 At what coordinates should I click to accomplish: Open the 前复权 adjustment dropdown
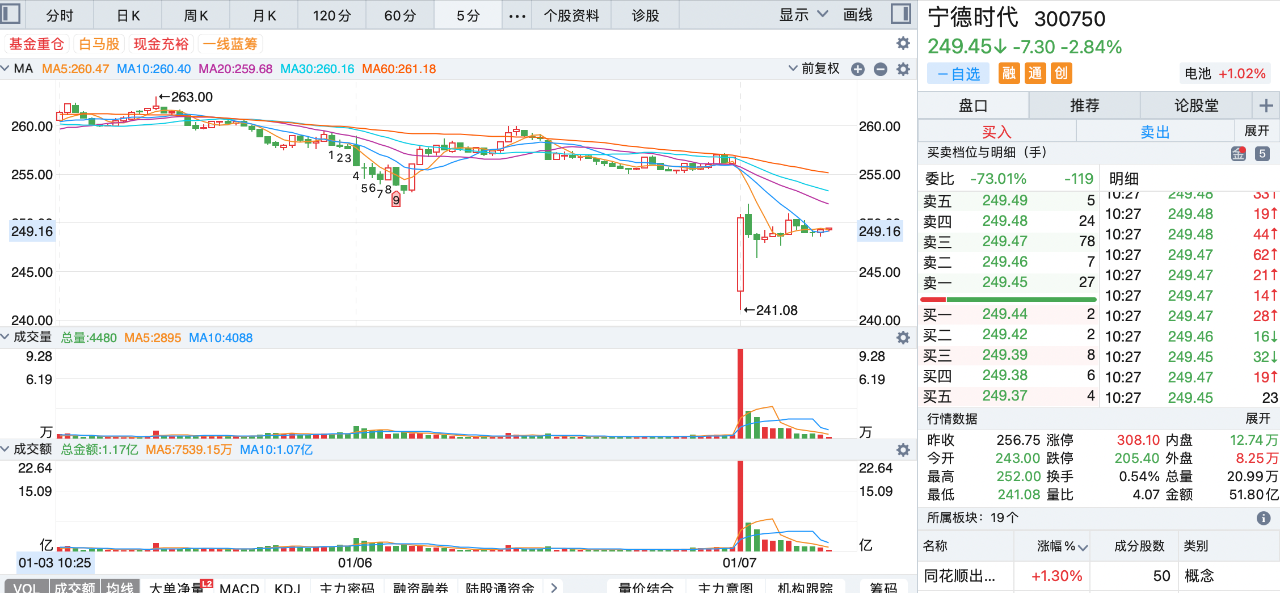tap(815, 69)
